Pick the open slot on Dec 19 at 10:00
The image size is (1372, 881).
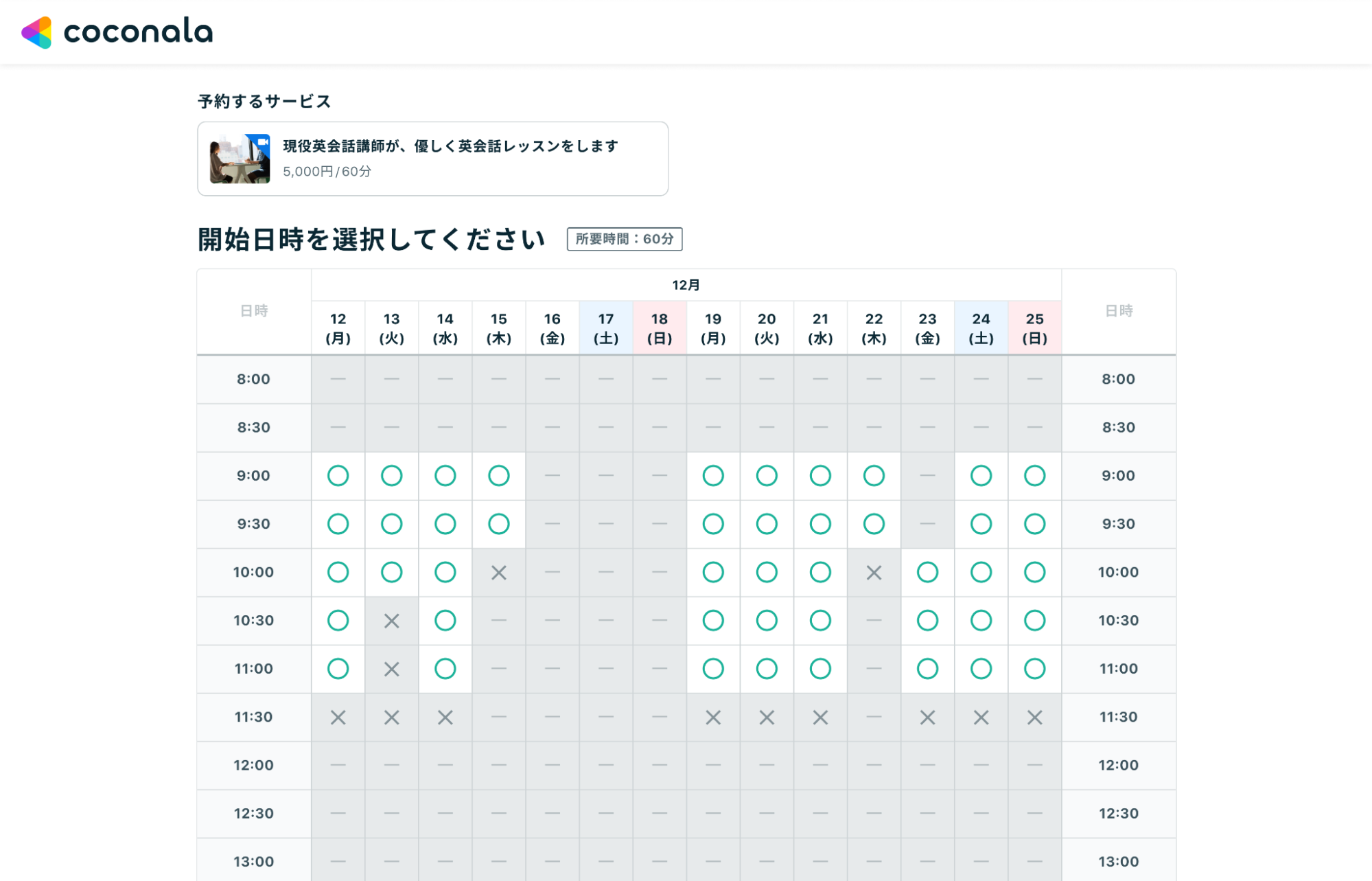coord(713,572)
